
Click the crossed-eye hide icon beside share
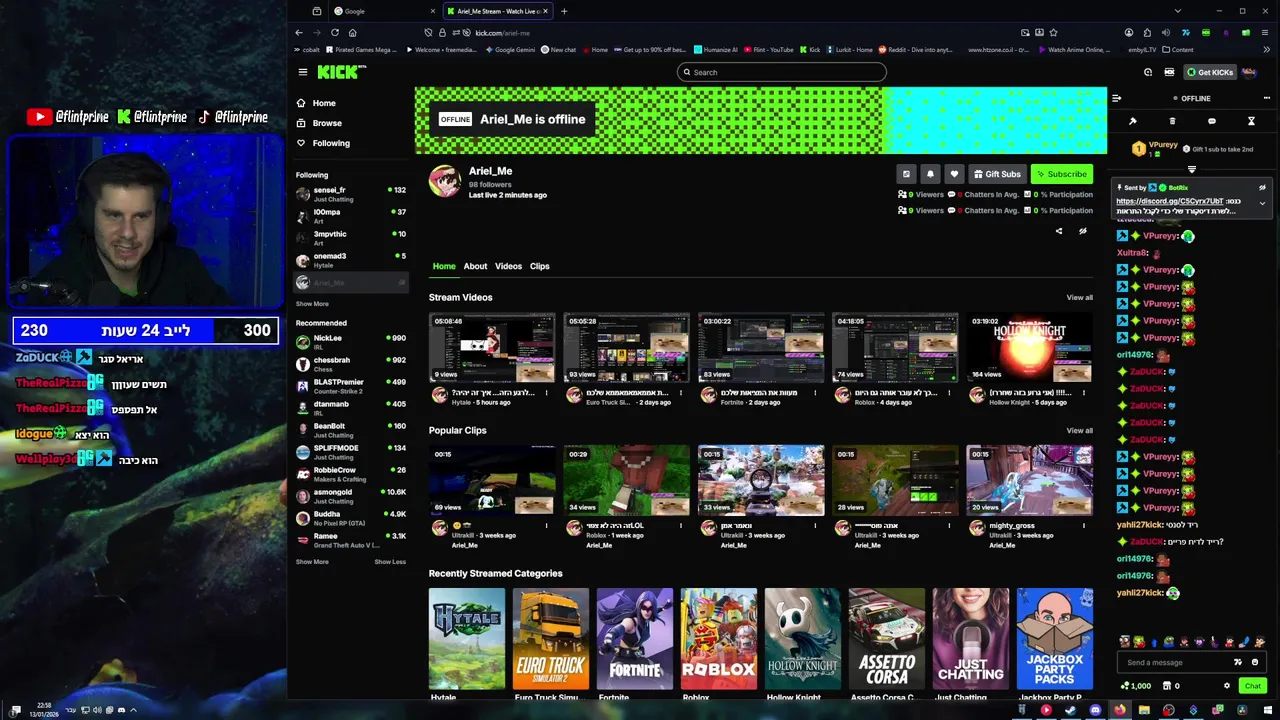(x=1082, y=231)
